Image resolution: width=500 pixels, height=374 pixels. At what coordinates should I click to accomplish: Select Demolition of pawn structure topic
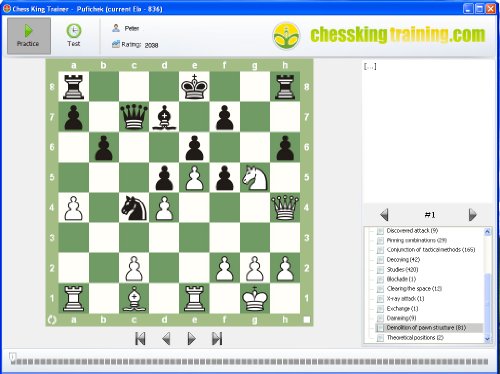[426, 328]
